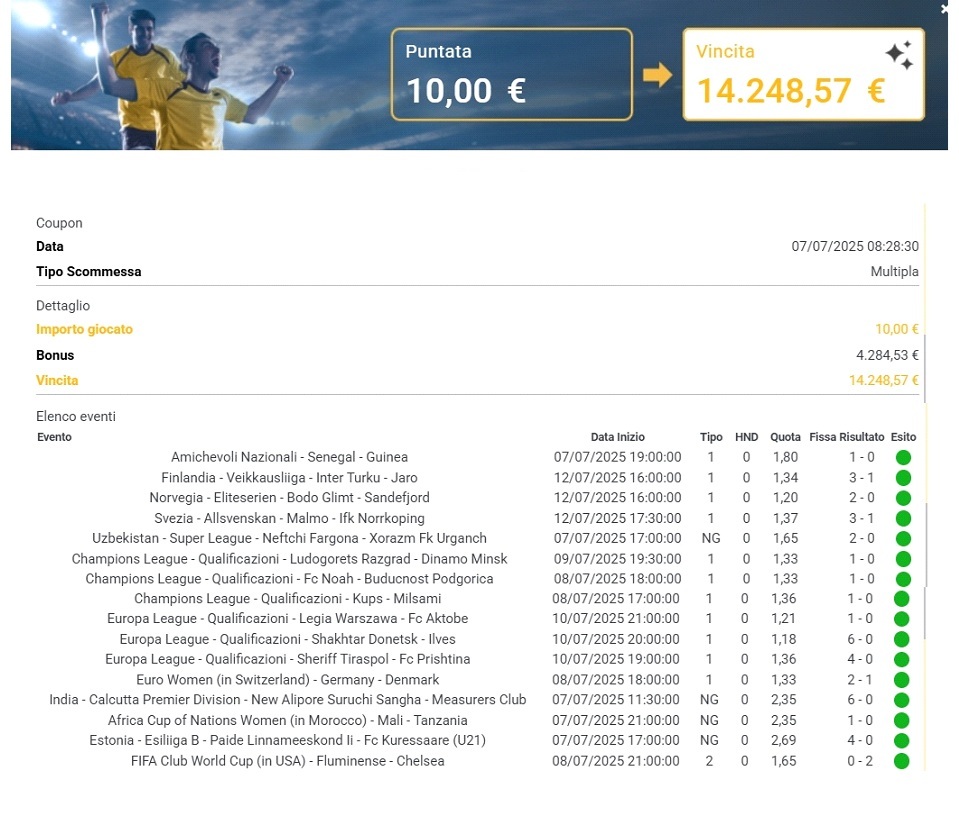Click the green outcome dot for Mali - Tanzania
This screenshot has width=959, height=815.
901,721
